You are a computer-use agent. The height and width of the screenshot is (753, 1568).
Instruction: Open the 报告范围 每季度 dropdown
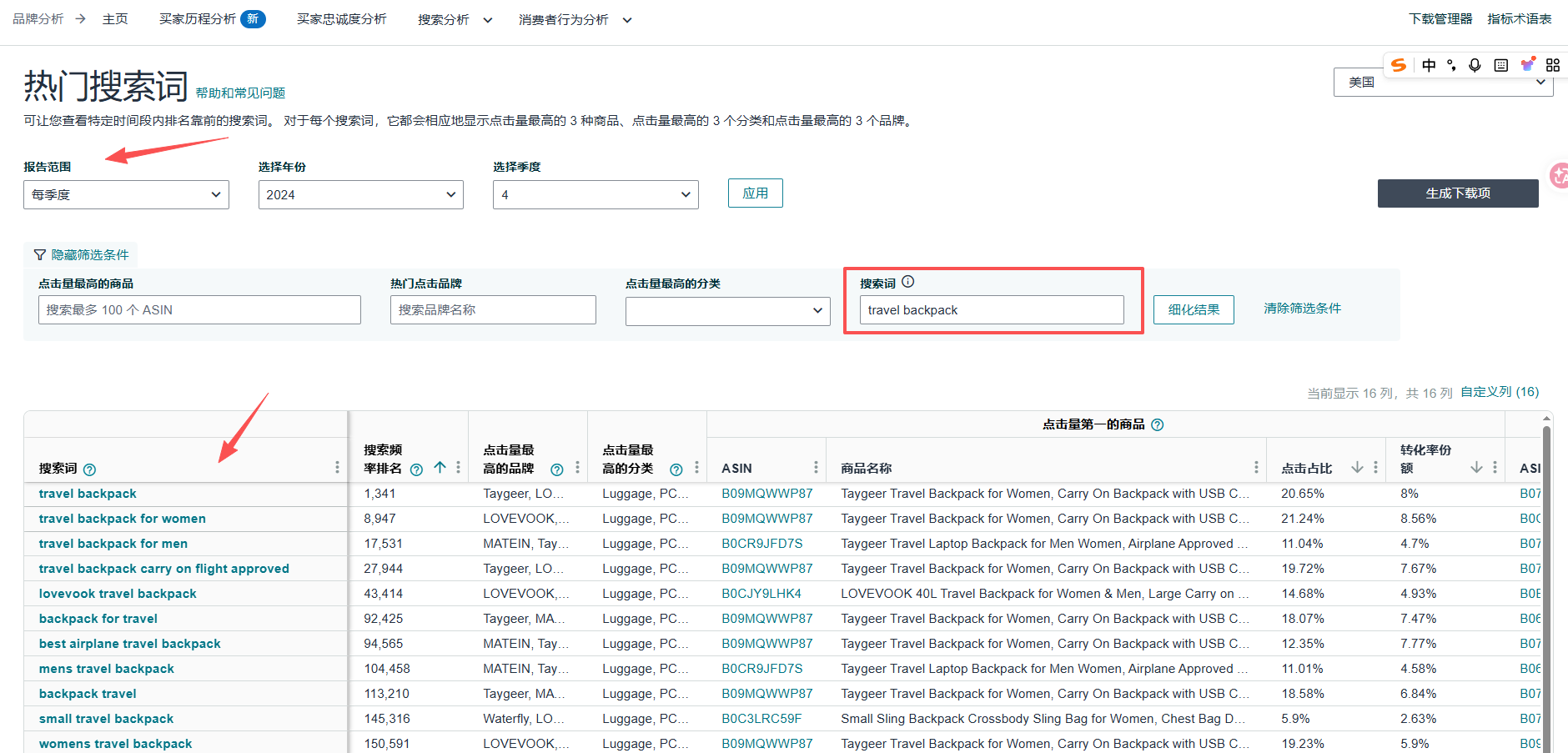pyautogui.click(x=126, y=195)
